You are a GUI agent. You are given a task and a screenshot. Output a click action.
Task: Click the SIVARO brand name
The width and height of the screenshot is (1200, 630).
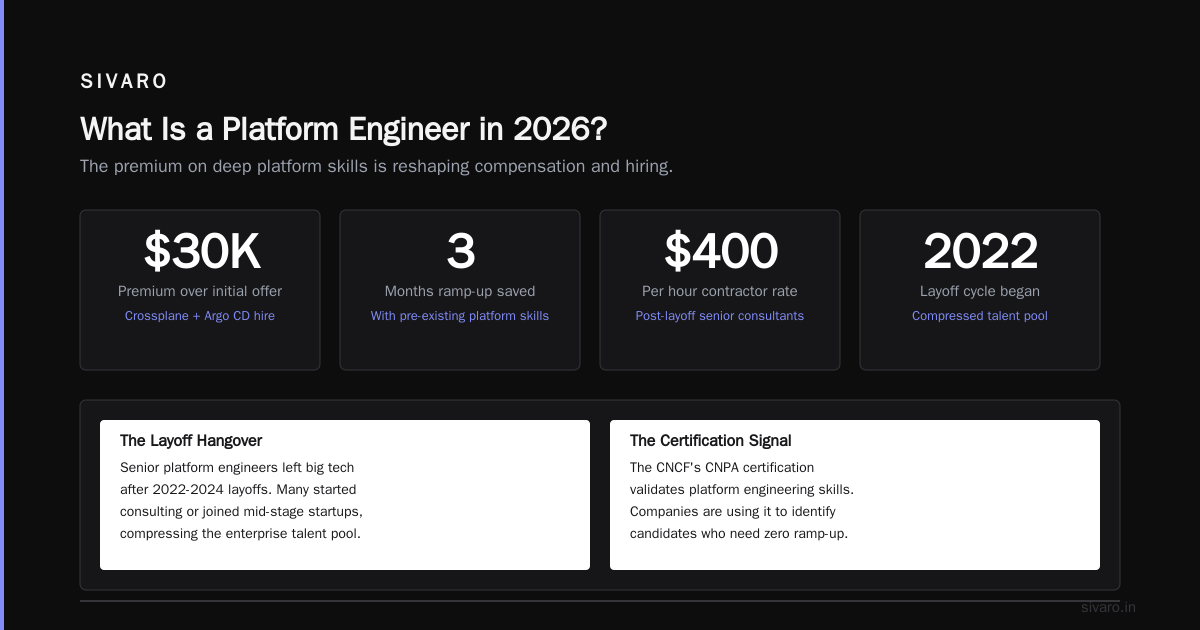pyautogui.click(x=124, y=82)
